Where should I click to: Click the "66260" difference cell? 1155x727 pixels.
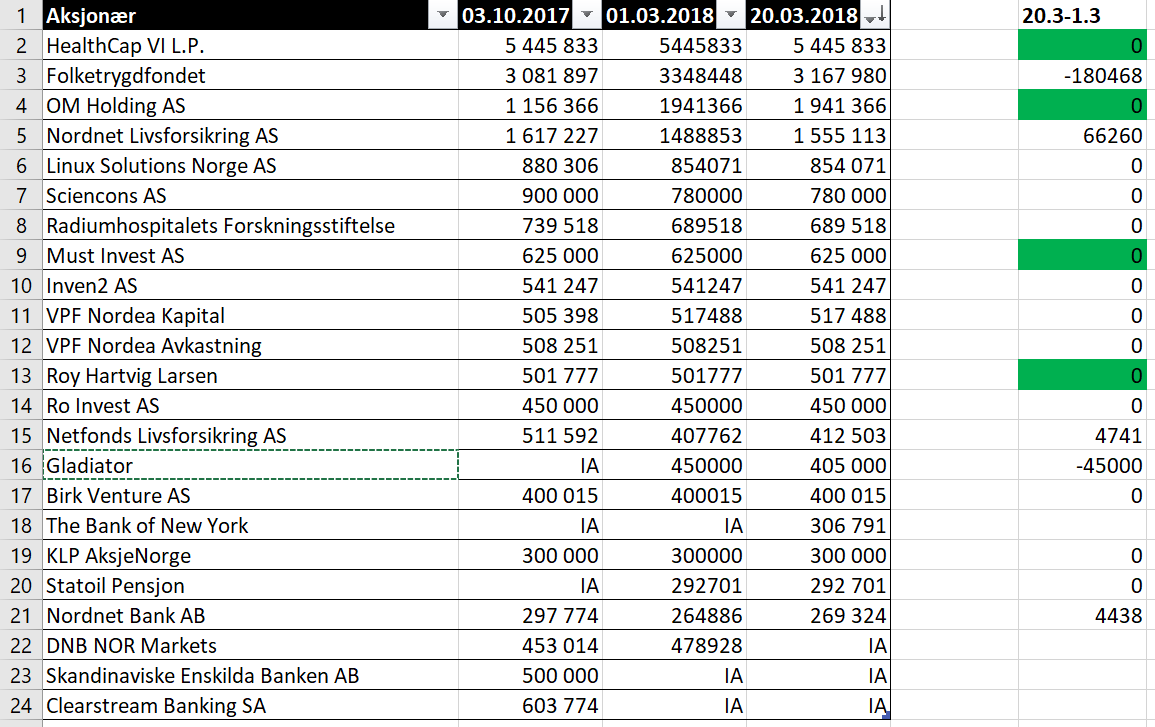pyautogui.click(x=1083, y=136)
